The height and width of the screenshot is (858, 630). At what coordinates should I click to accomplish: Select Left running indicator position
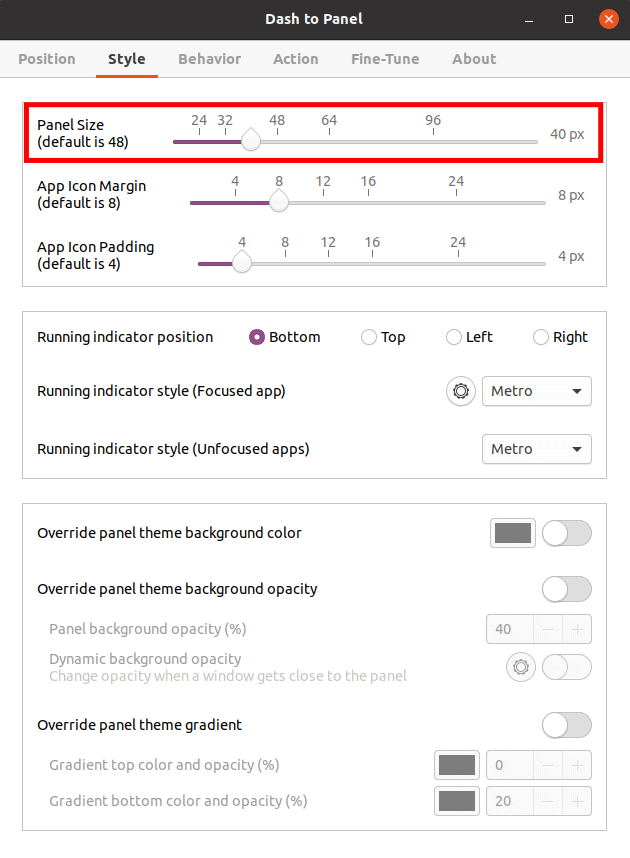(454, 337)
